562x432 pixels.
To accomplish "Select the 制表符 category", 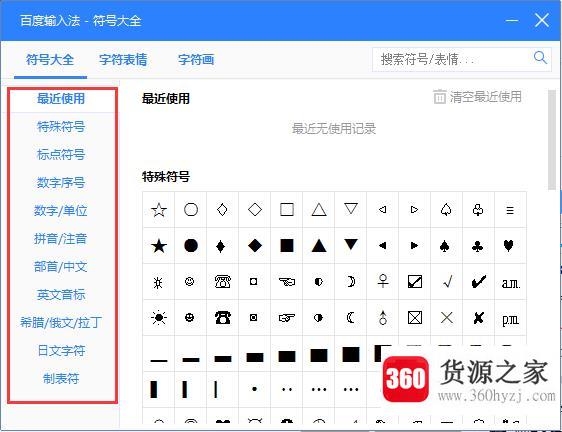I will [61, 379].
